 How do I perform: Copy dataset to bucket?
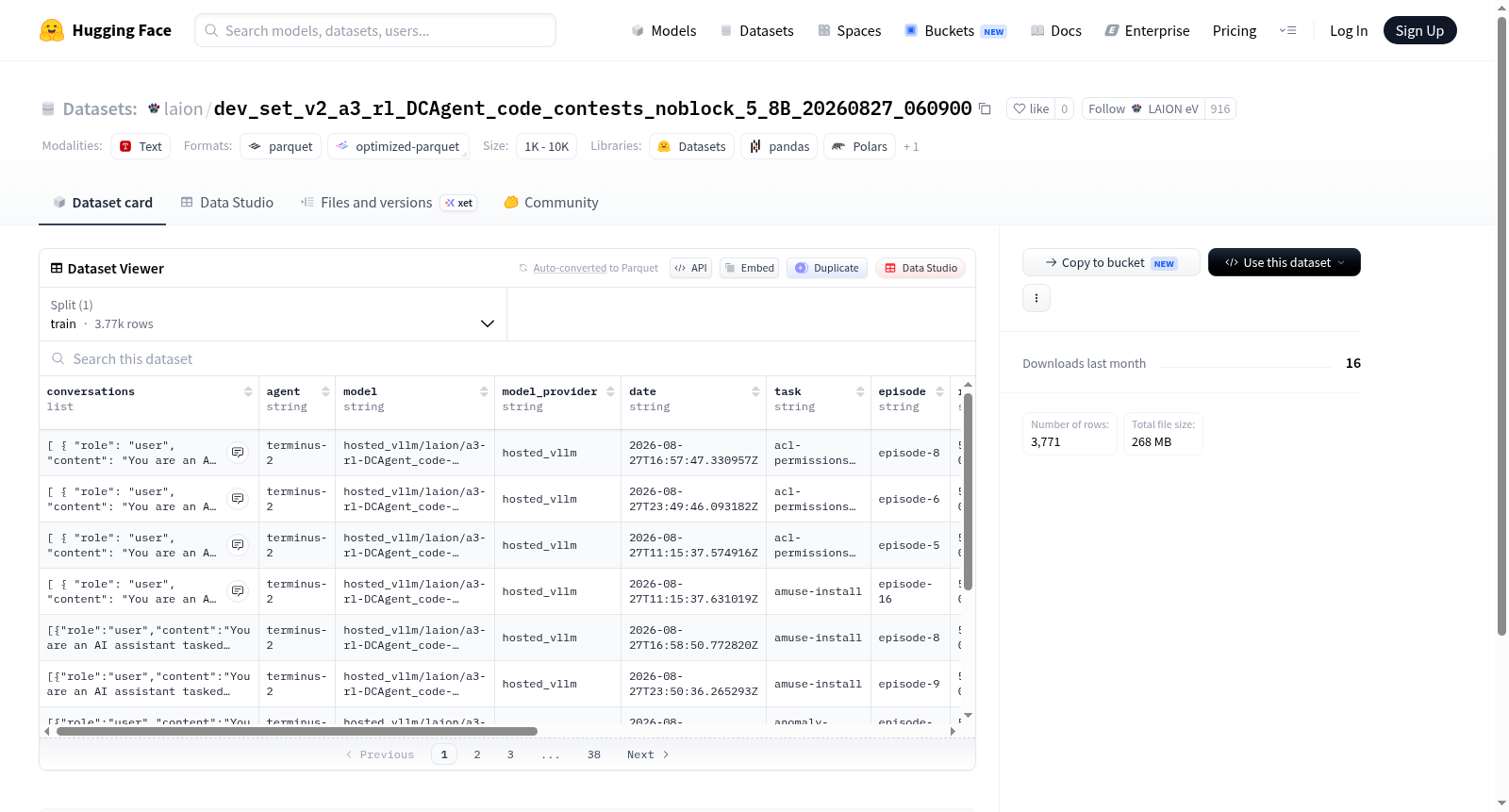(1111, 262)
